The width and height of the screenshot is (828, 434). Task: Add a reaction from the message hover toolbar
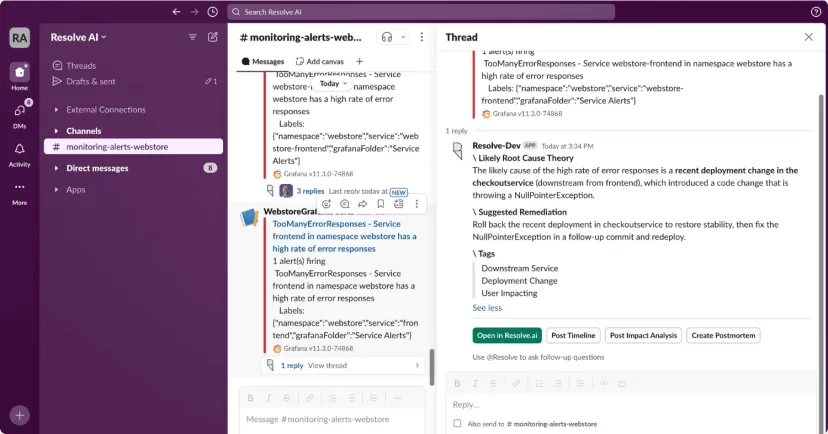(x=326, y=204)
